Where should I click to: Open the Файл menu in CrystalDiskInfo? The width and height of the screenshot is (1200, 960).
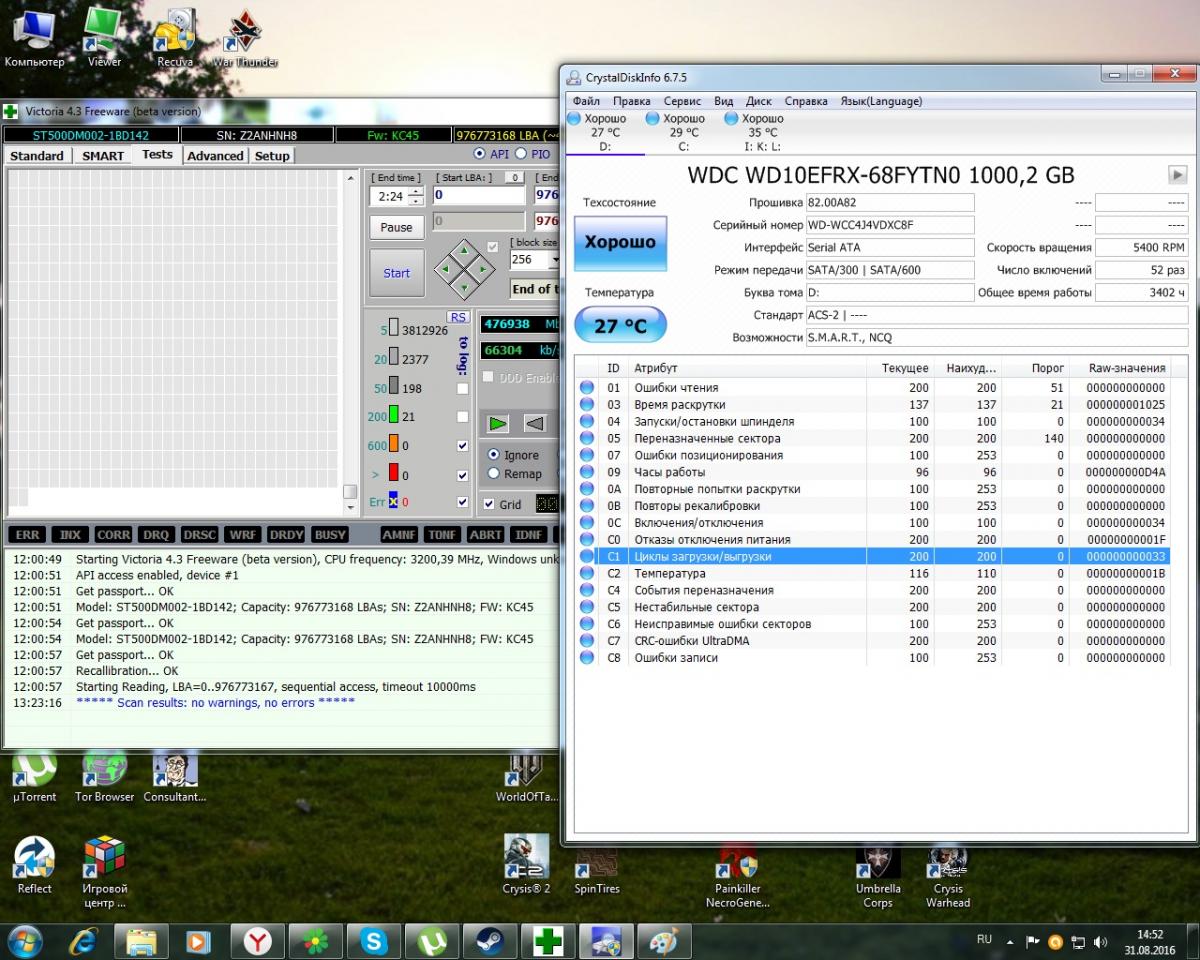click(587, 101)
